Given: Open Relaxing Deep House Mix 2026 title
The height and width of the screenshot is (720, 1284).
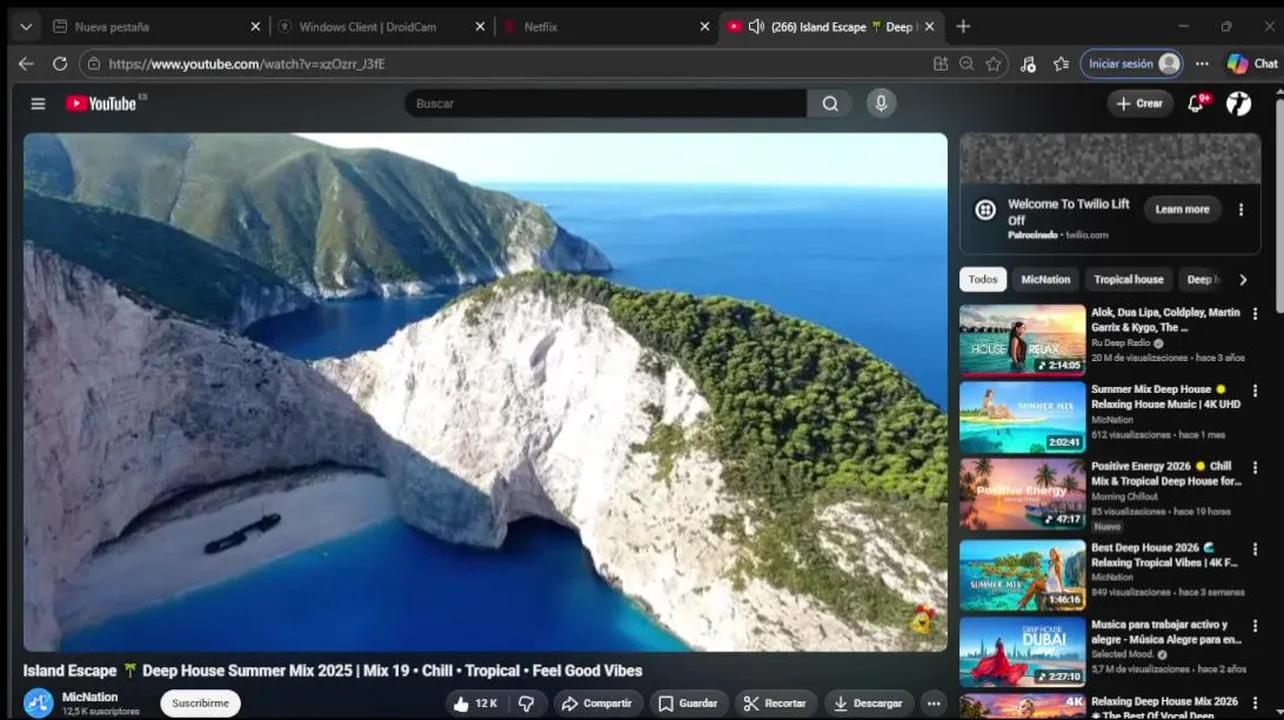Looking at the screenshot, I should (1165, 708).
